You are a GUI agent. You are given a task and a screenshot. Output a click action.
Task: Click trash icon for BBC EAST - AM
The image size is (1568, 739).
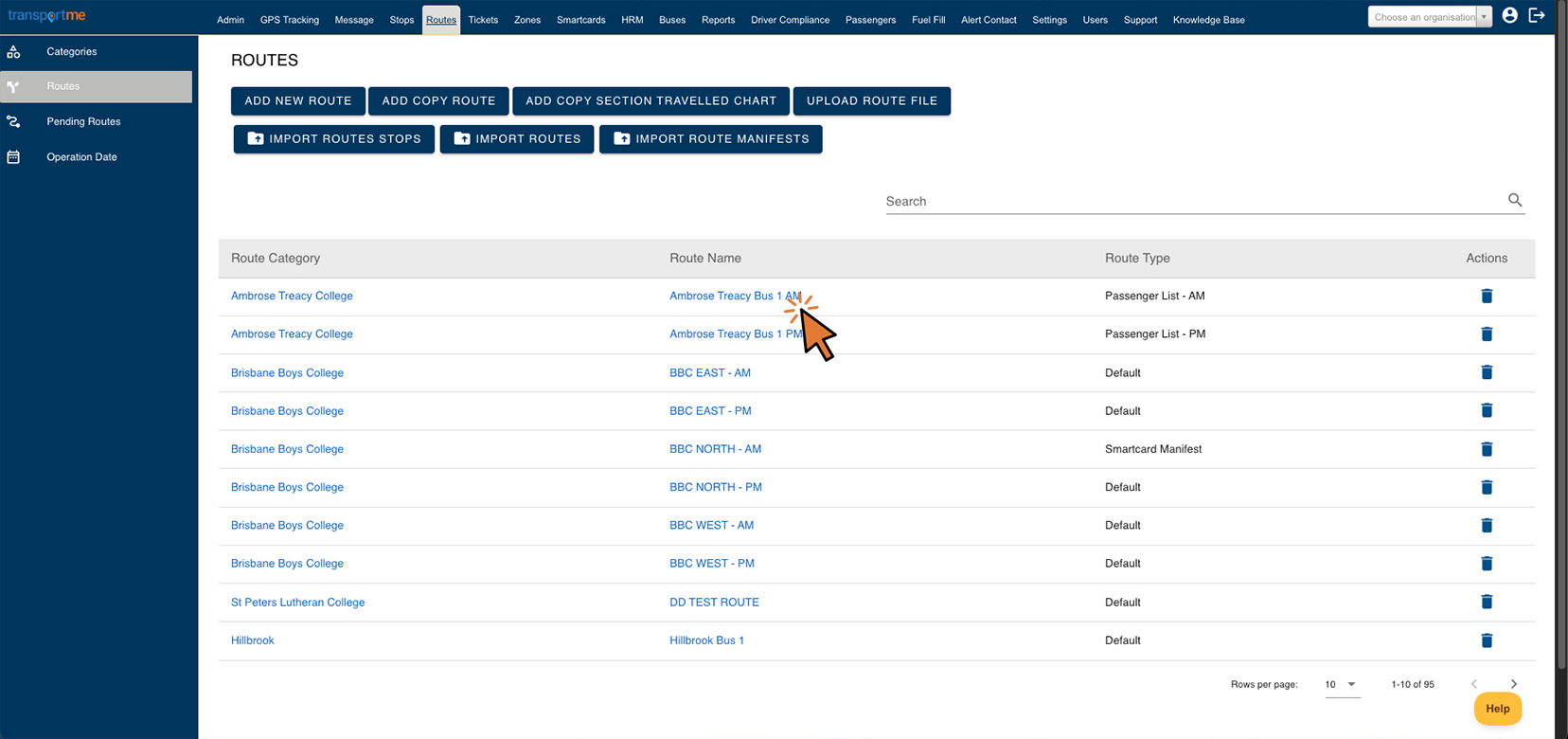pyautogui.click(x=1487, y=372)
